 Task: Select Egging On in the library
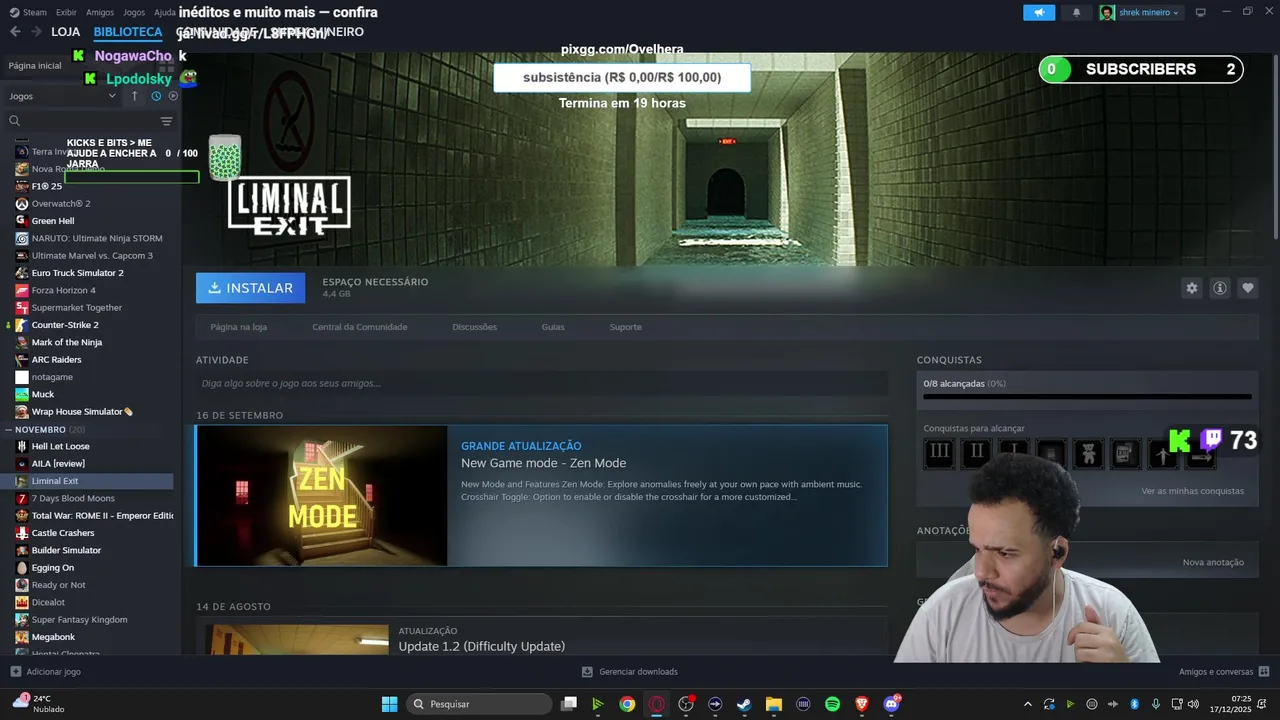pyautogui.click(x=52, y=567)
